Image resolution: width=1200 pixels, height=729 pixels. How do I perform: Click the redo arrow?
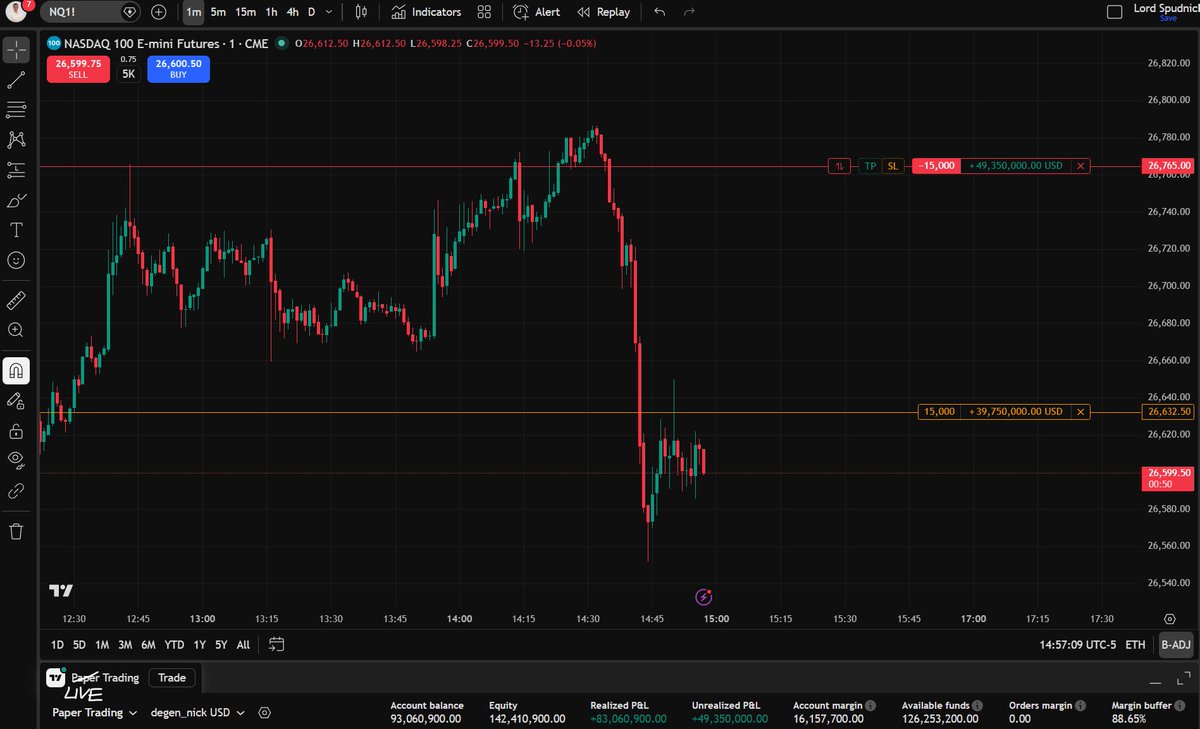coord(689,12)
